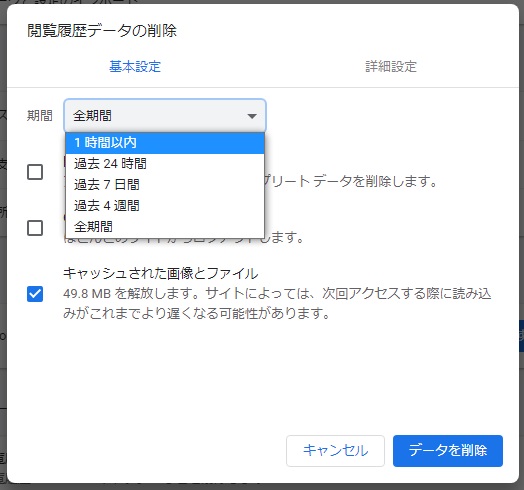Enable the second unchecked checkbox below the dropdown
The image size is (524, 490).
click(x=35, y=228)
